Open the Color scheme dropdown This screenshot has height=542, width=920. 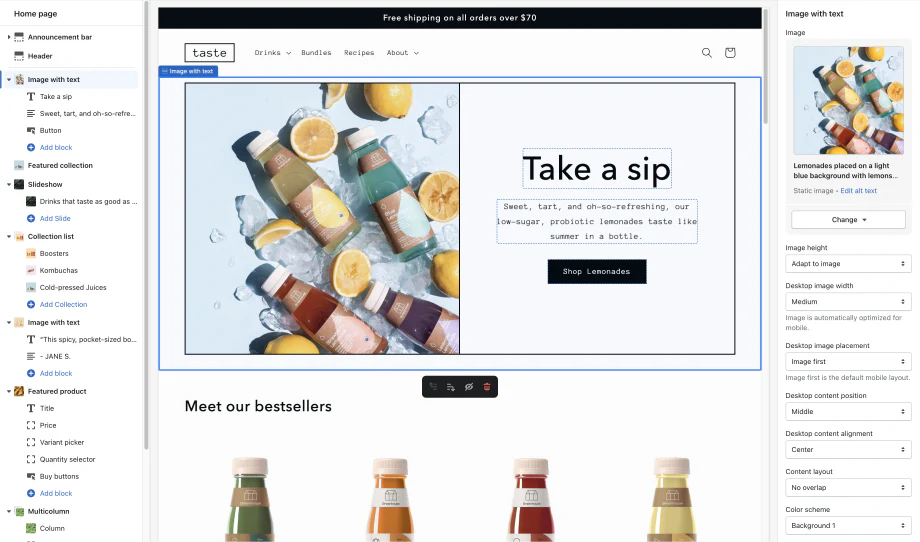point(848,526)
